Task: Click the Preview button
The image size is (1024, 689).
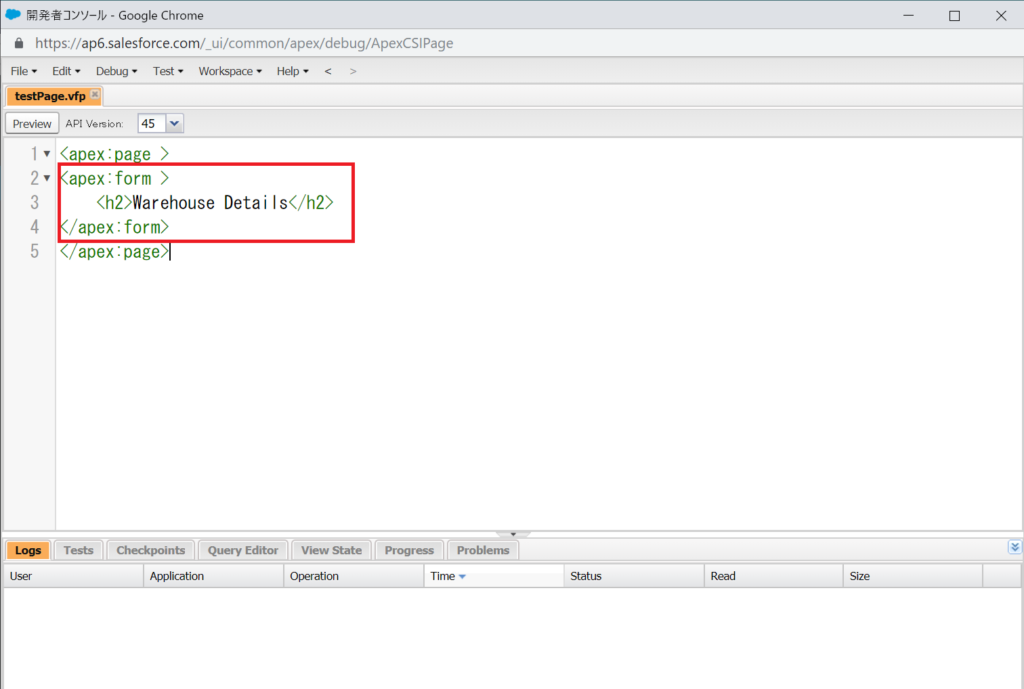Action: pyautogui.click(x=32, y=124)
